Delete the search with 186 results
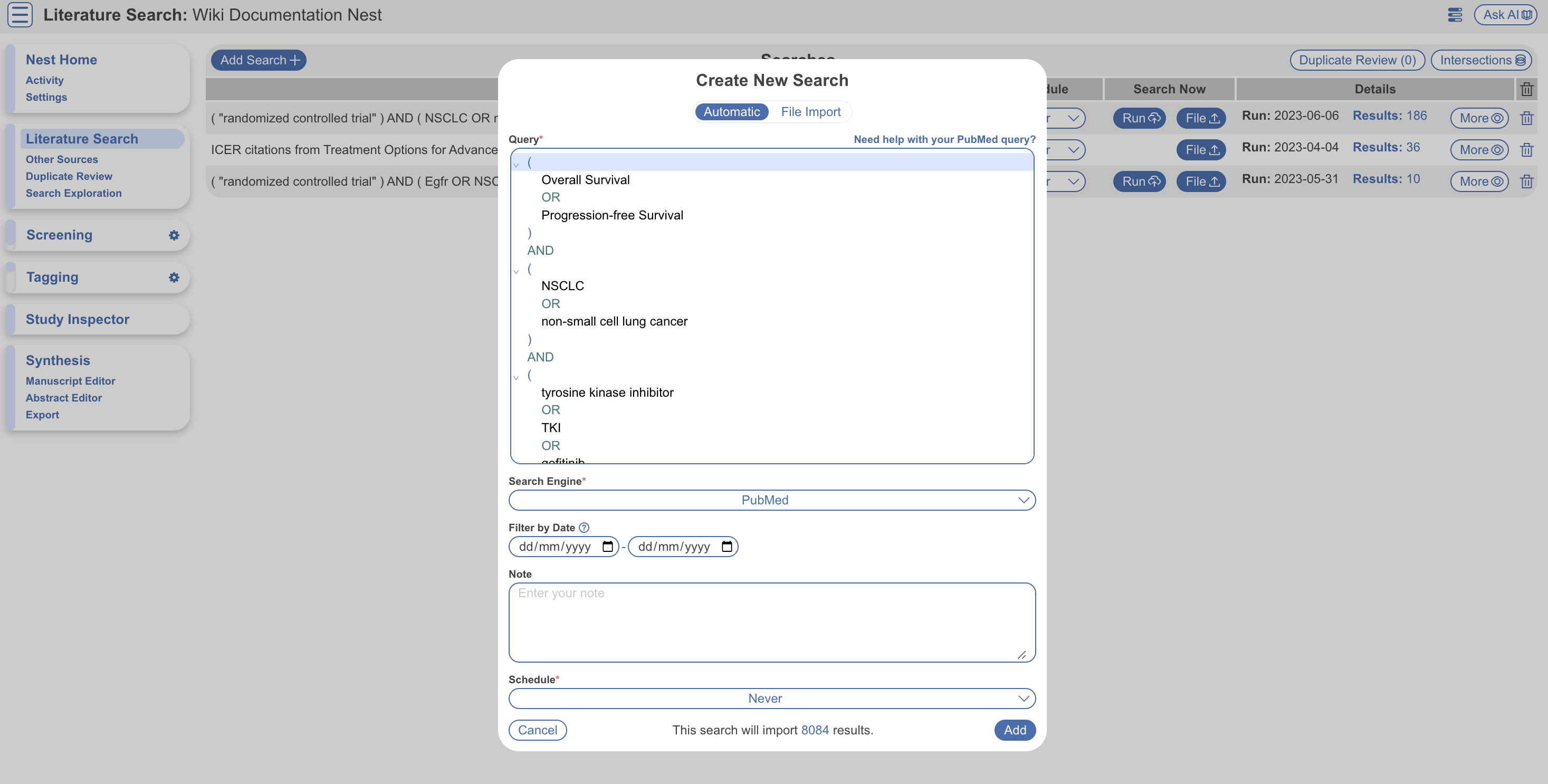This screenshot has height=784, width=1548. click(1526, 118)
